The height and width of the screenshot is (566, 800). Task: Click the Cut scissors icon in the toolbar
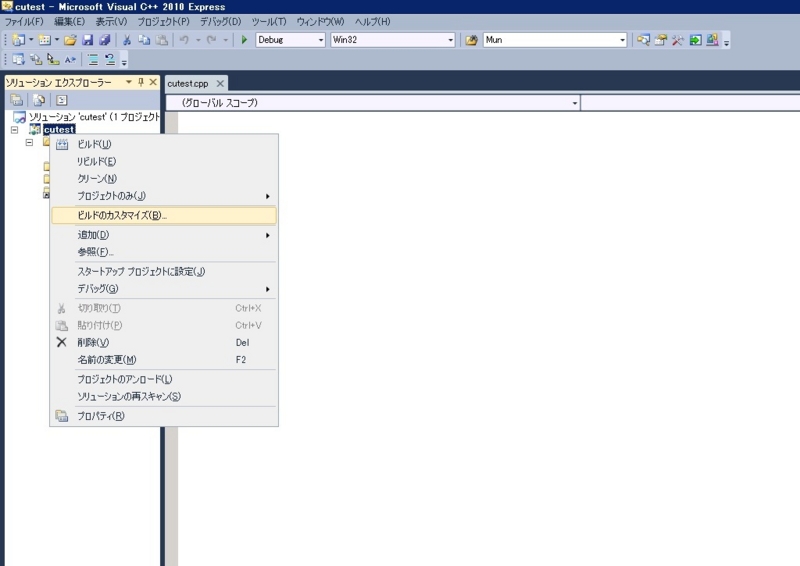tap(127, 40)
